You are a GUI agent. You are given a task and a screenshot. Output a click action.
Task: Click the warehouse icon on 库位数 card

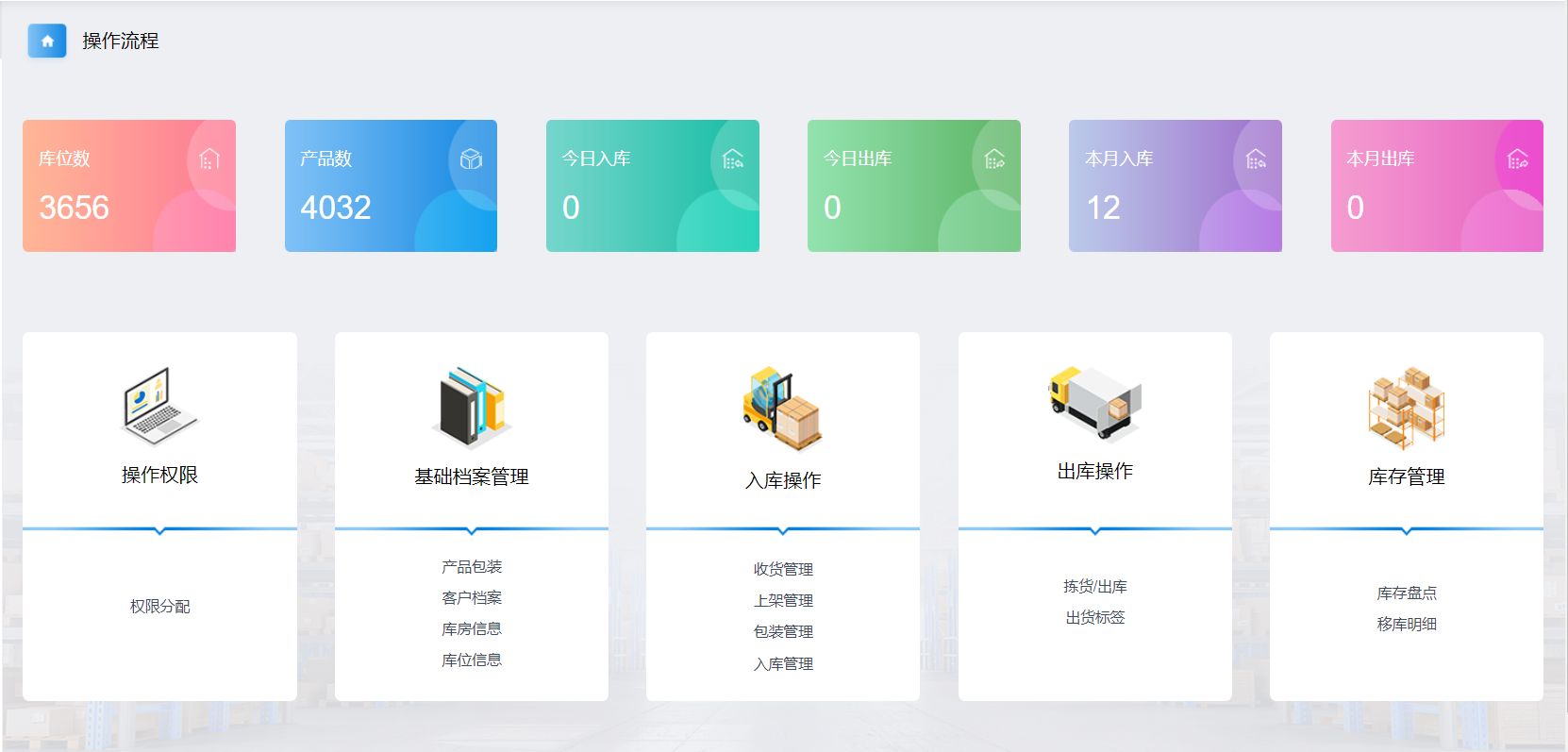pos(209,159)
